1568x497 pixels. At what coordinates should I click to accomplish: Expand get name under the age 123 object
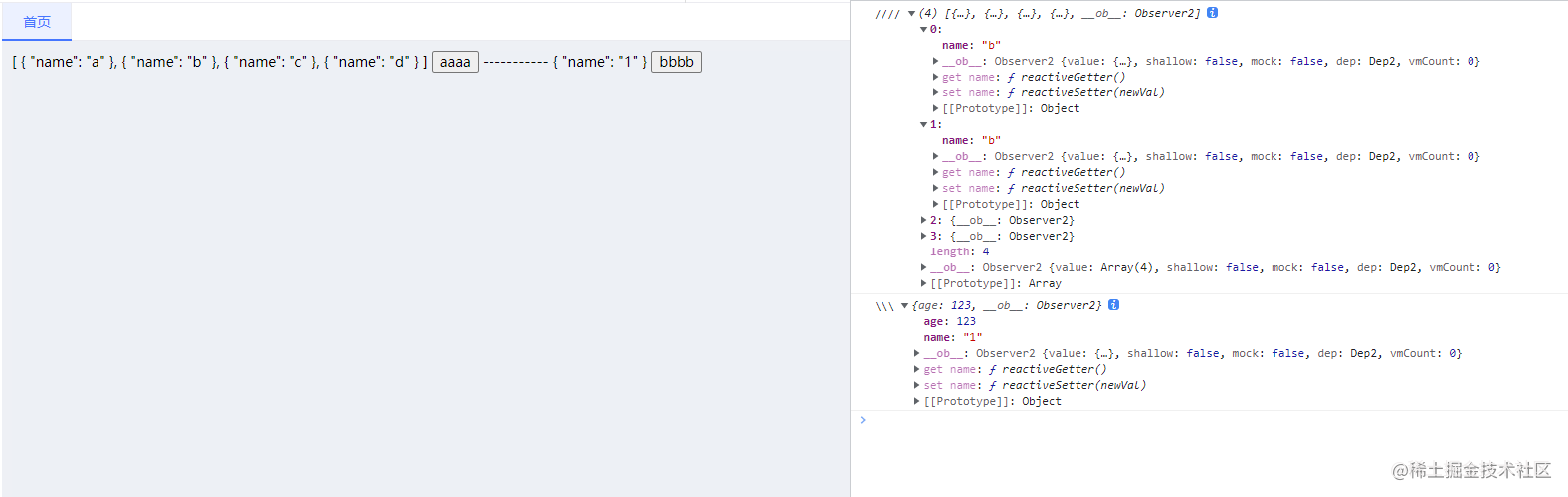click(x=916, y=370)
